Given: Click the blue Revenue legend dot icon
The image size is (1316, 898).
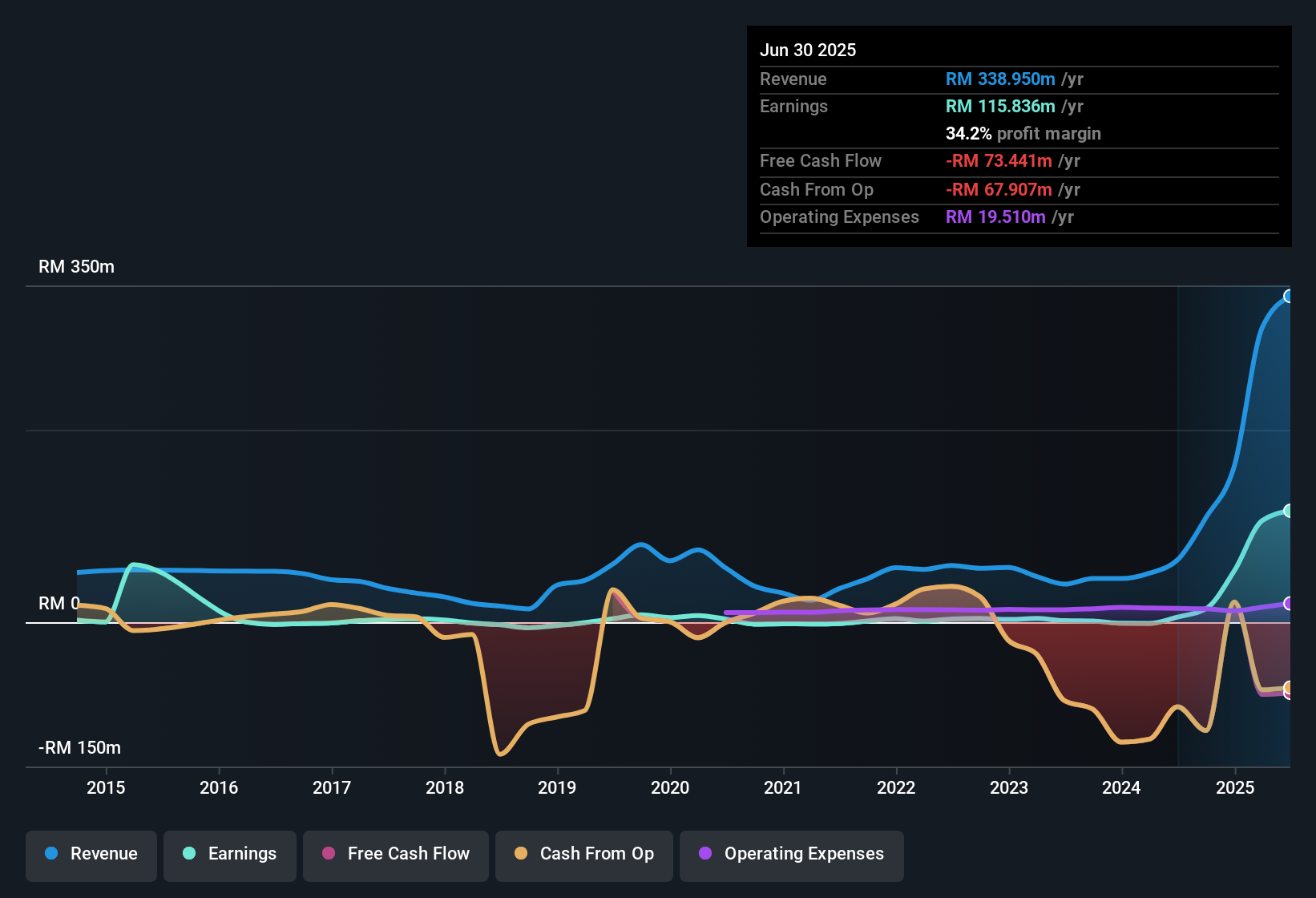Looking at the screenshot, I should click(x=50, y=854).
